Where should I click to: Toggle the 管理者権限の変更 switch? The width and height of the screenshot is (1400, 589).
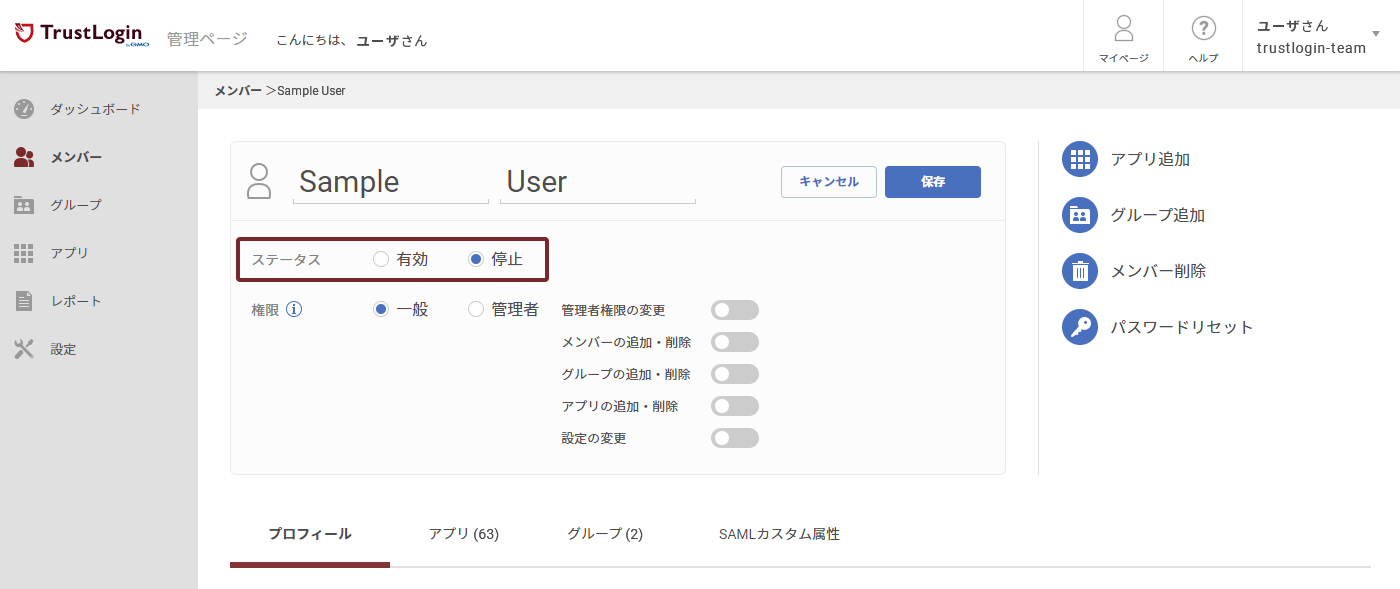(x=734, y=310)
